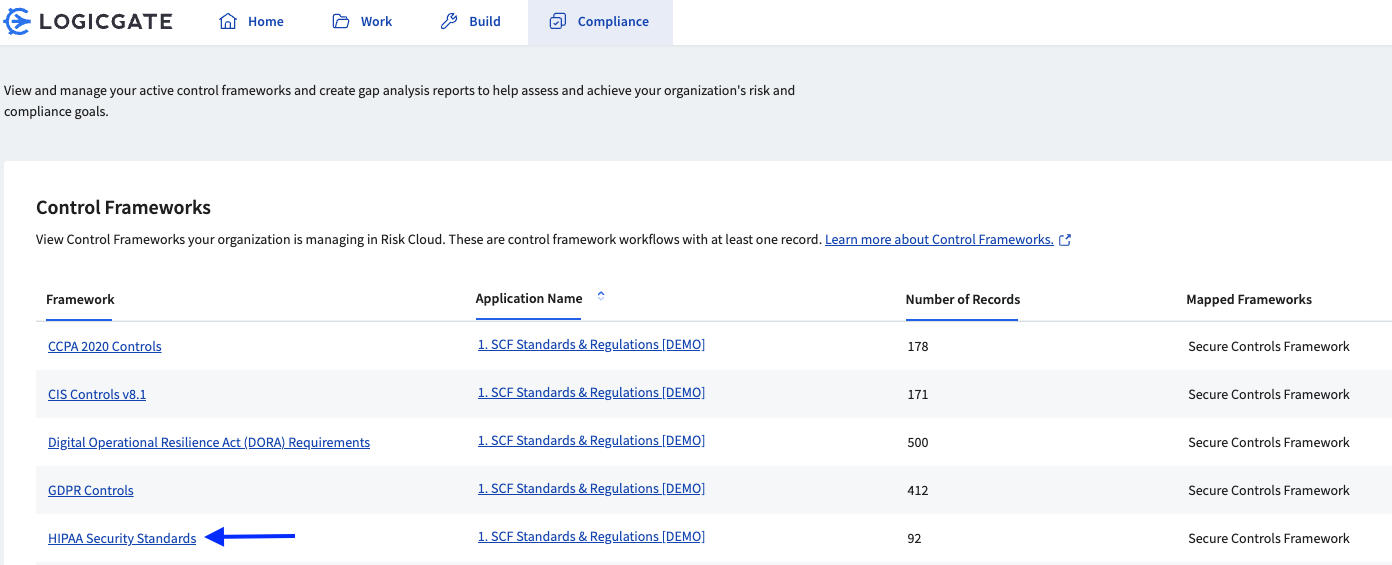This screenshot has height=565, width=1392.
Task: Click Mapped Frameworks column header
Action: (1248, 299)
